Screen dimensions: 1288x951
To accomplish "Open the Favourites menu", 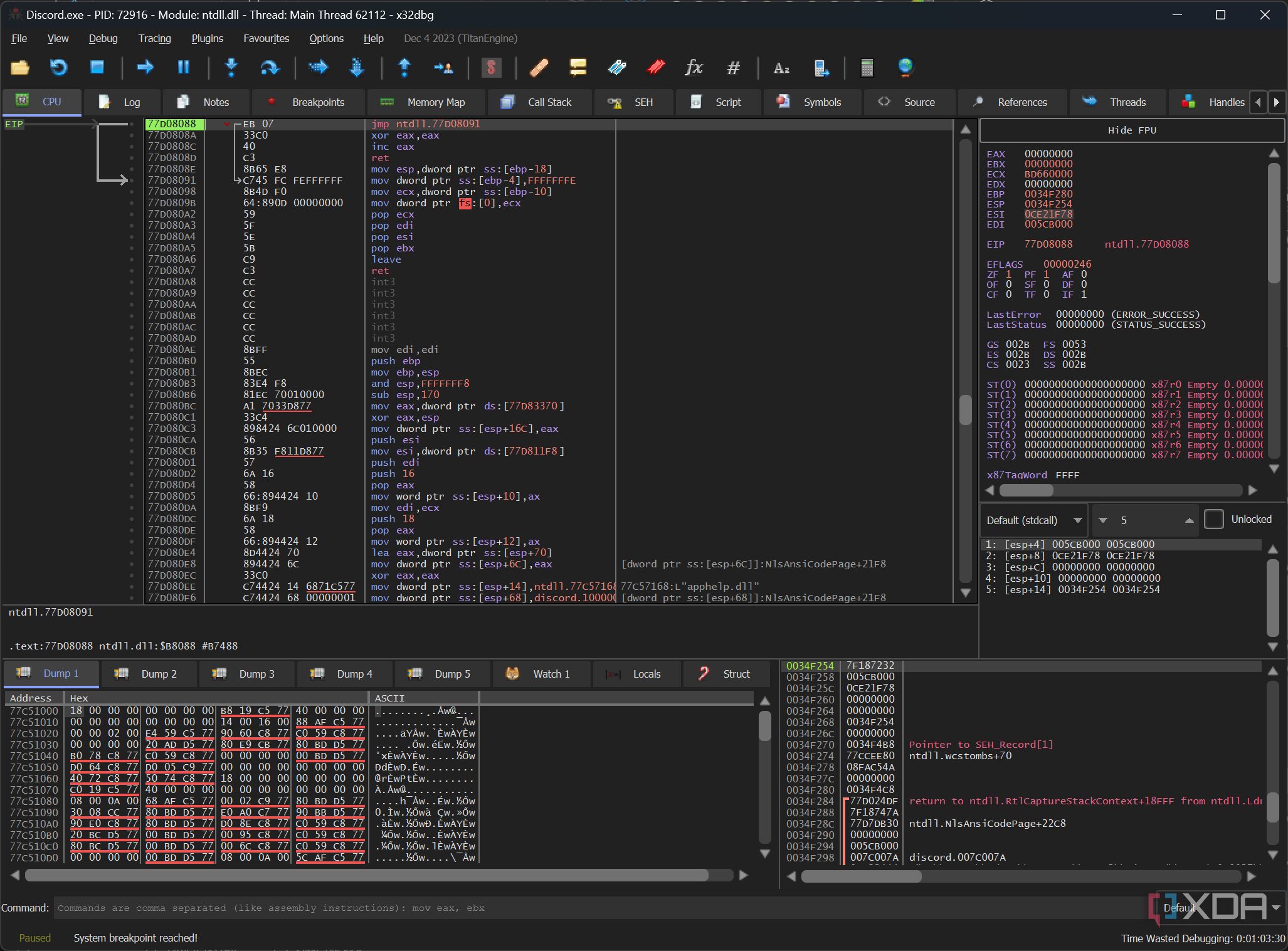I will coord(266,38).
